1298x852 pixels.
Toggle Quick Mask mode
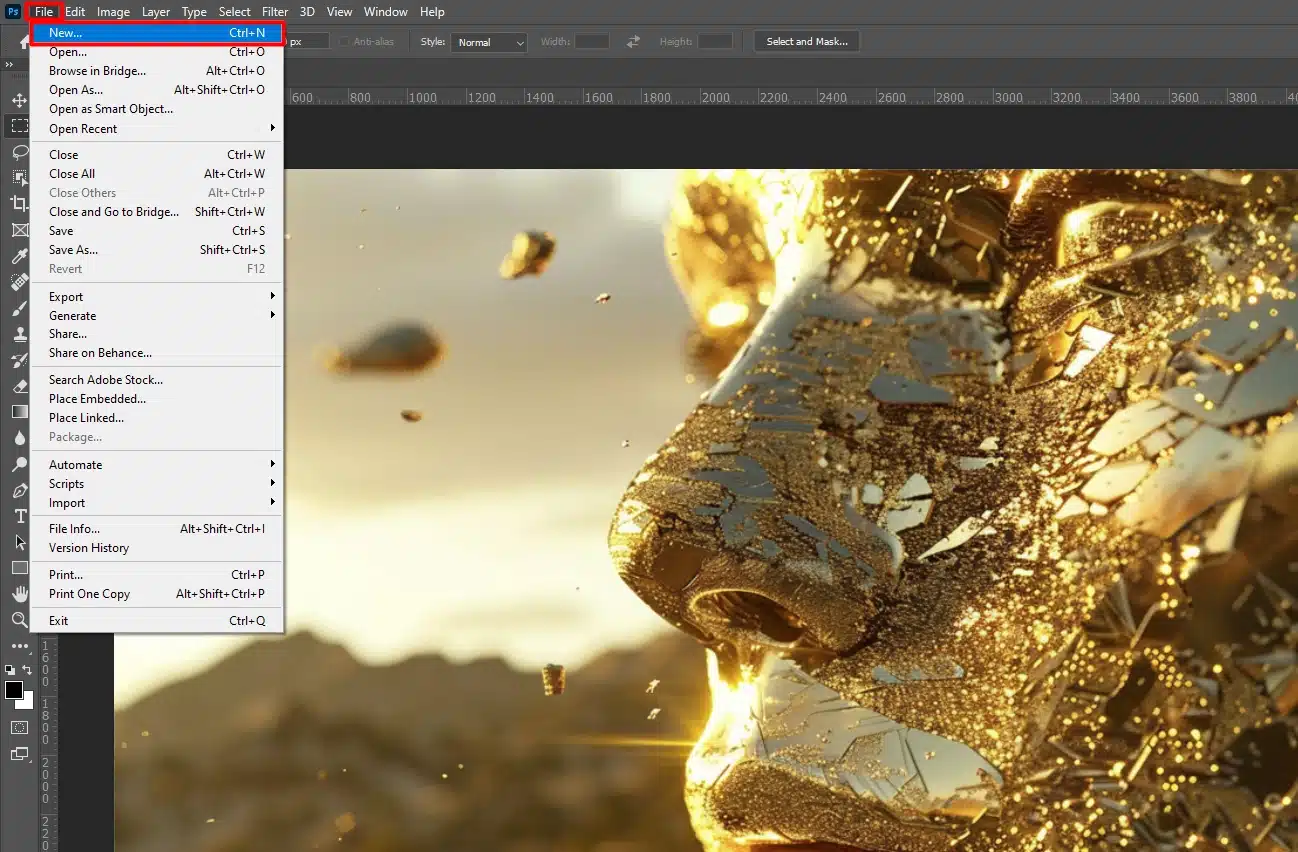pyautogui.click(x=19, y=727)
